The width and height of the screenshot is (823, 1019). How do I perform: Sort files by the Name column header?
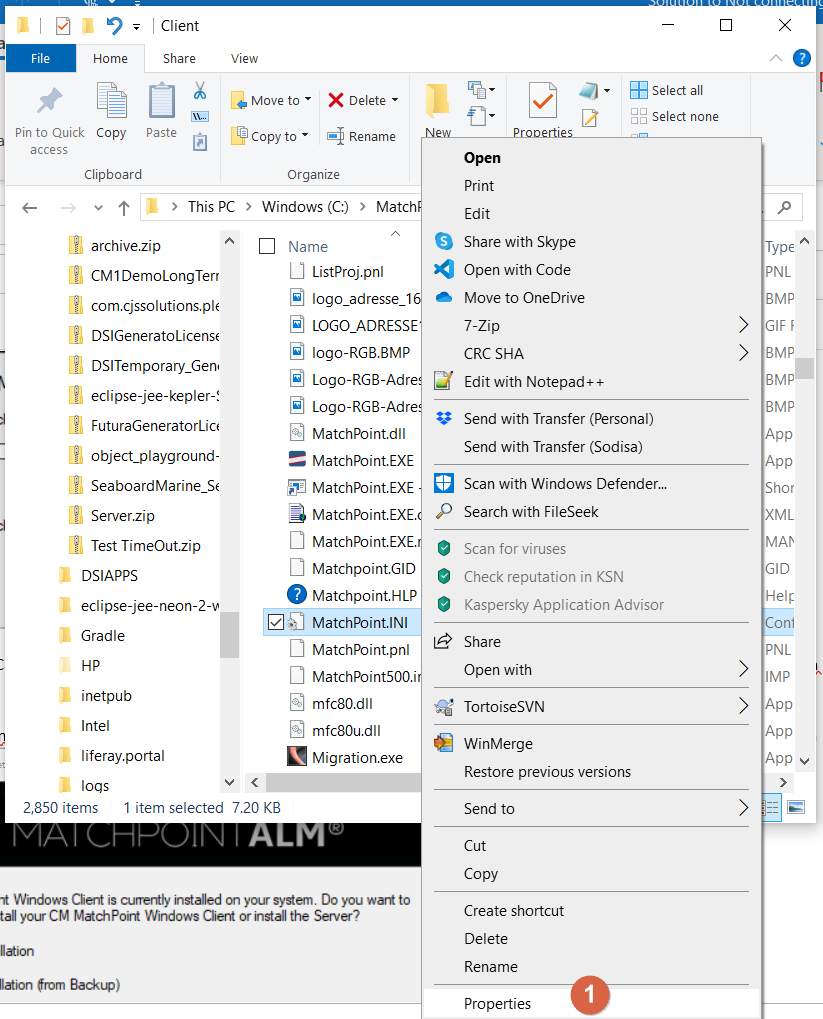308,246
